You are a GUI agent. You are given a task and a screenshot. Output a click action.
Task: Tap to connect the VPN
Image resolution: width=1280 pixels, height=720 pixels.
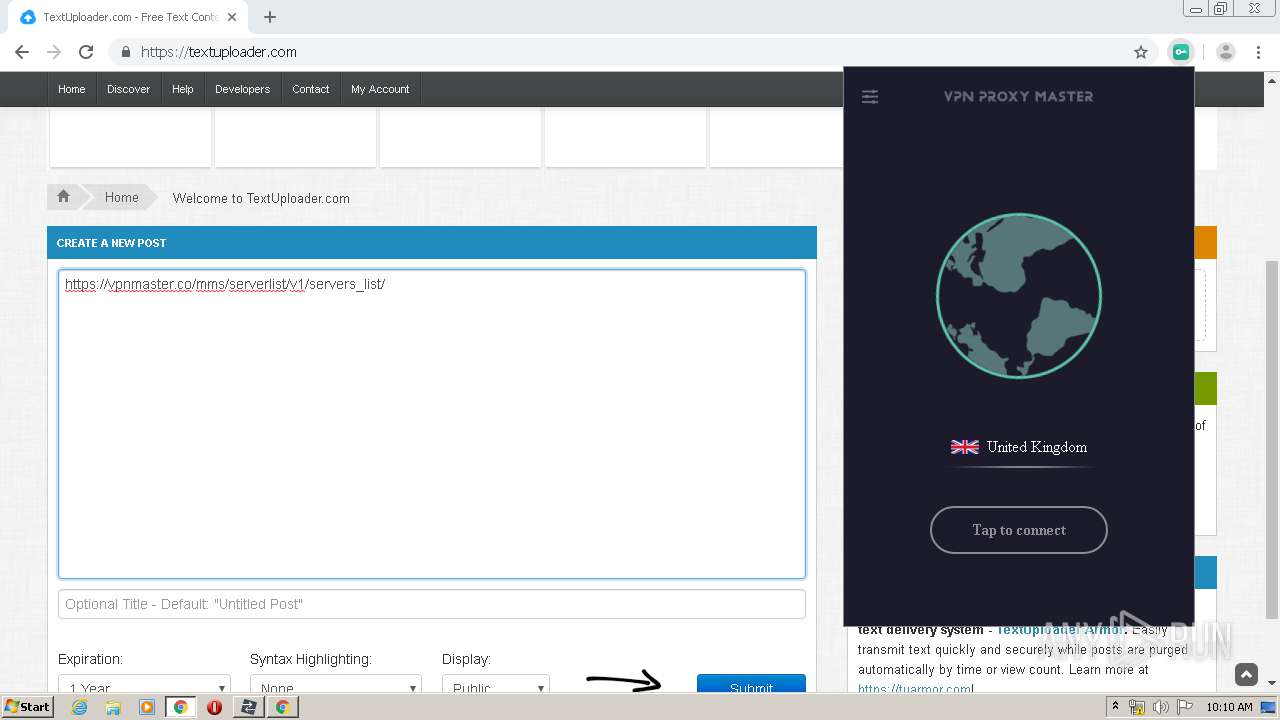click(1019, 530)
